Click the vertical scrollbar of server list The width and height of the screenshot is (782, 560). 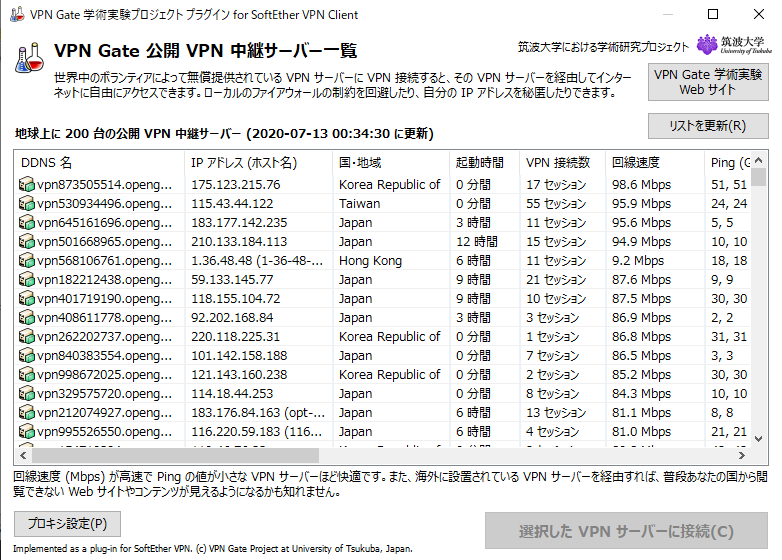point(759,300)
